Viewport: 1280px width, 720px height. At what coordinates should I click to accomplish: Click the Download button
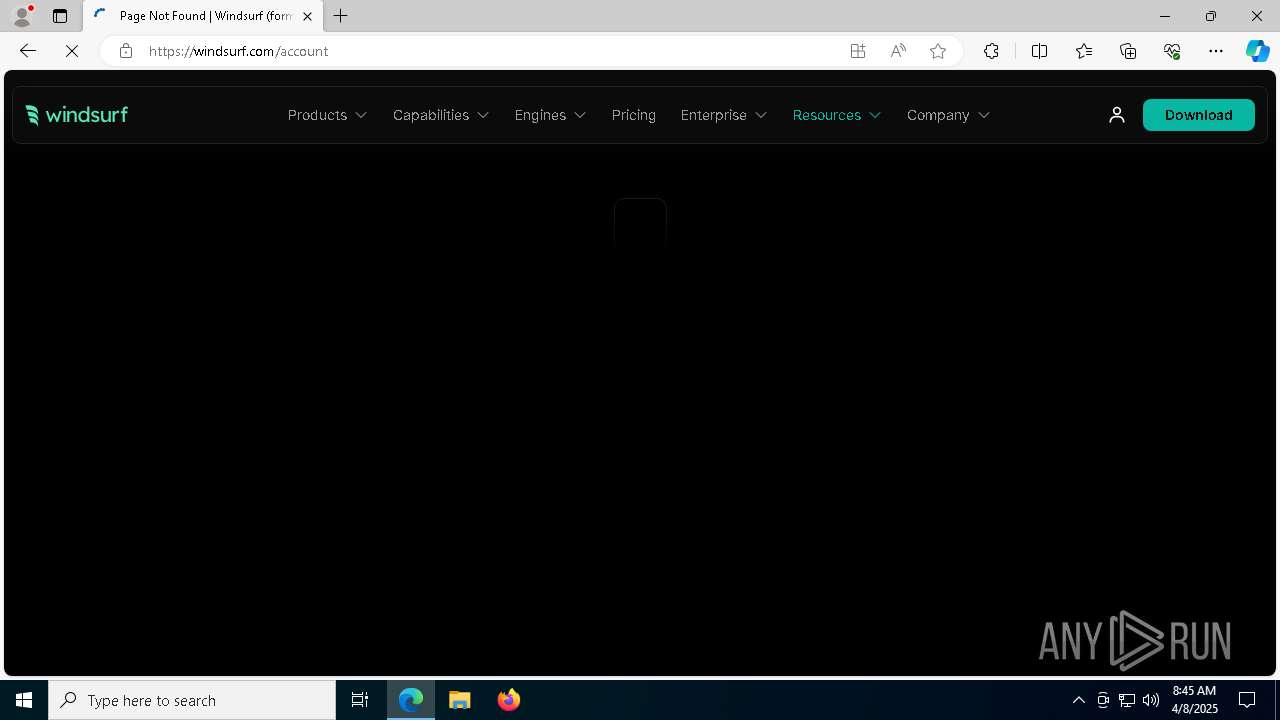point(1198,115)
